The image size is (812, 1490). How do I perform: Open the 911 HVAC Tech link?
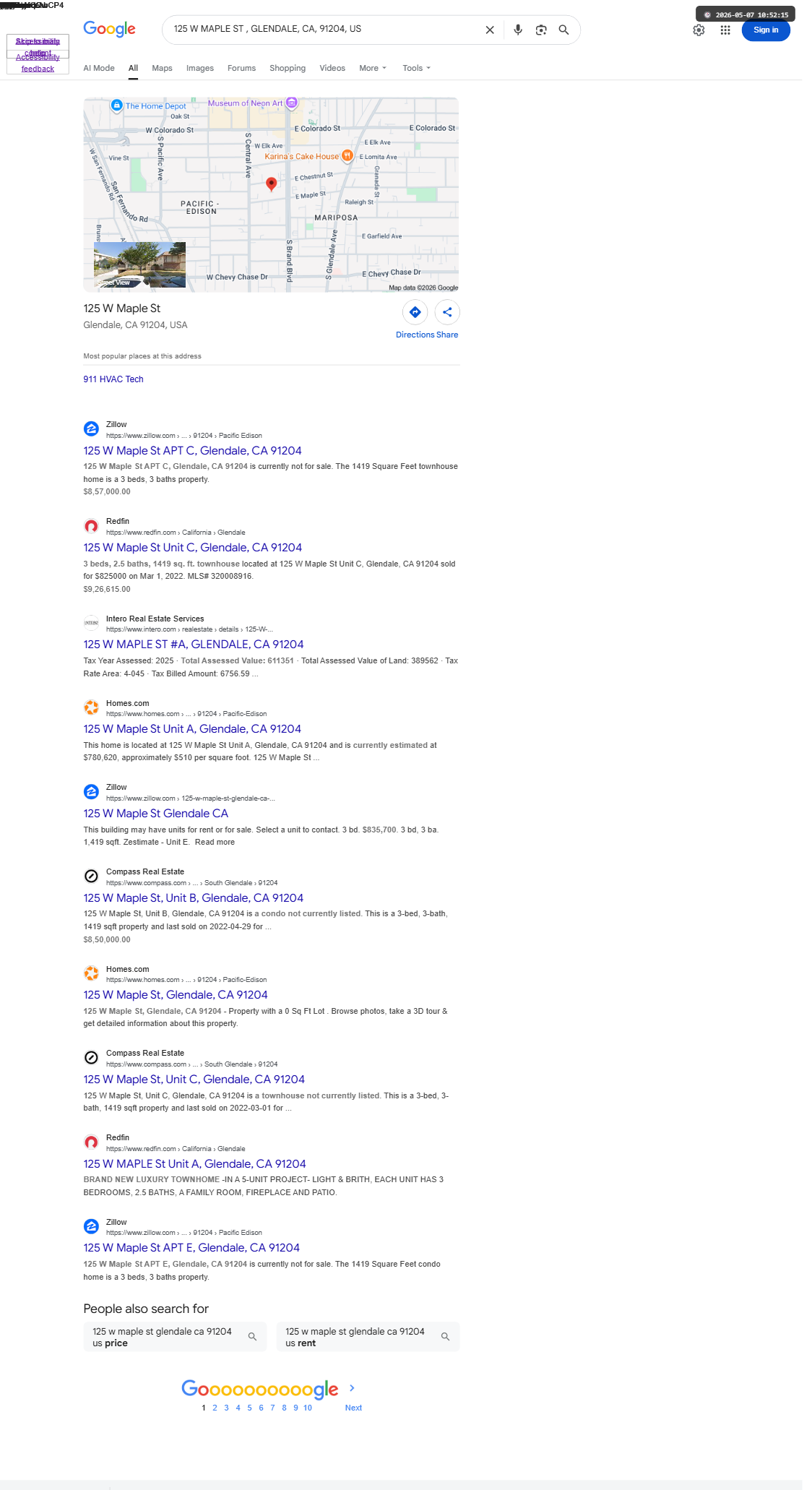pos(113,379)
